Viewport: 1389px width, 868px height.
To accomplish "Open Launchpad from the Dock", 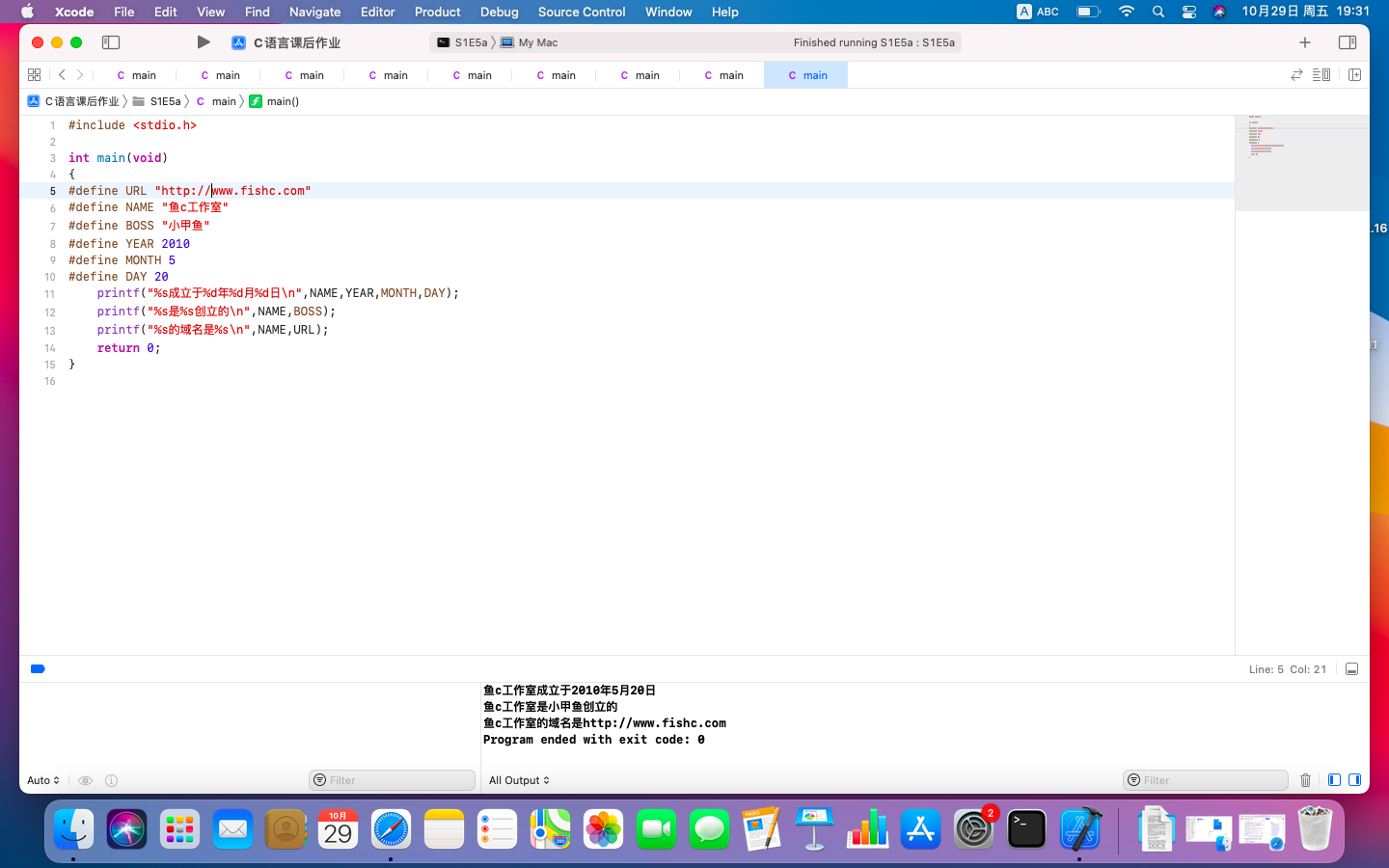I will point(179,829).
